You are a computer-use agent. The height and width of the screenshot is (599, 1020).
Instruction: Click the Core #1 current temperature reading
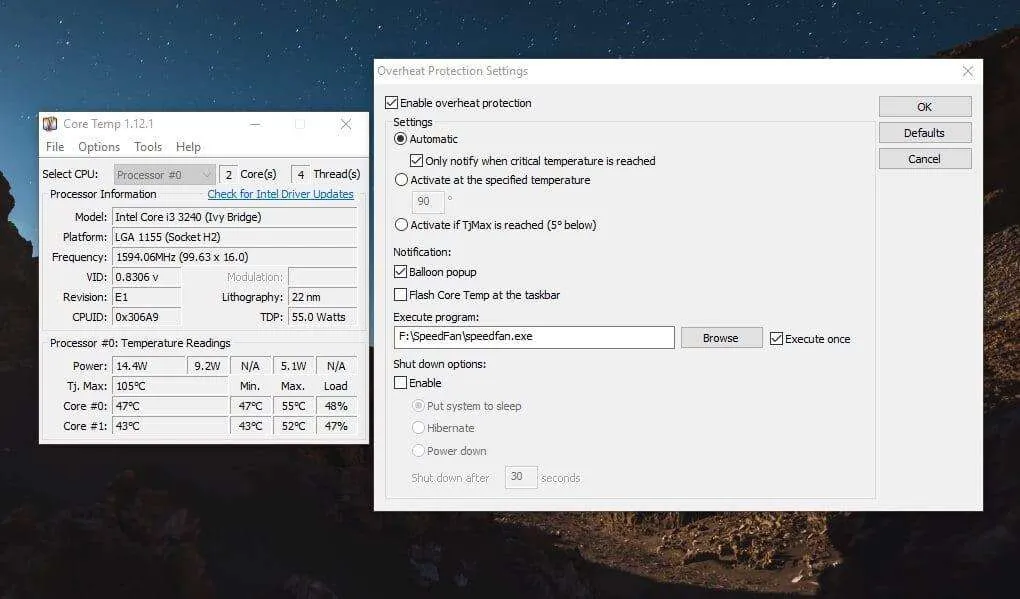pyautogui.click(x=170, y=427)
